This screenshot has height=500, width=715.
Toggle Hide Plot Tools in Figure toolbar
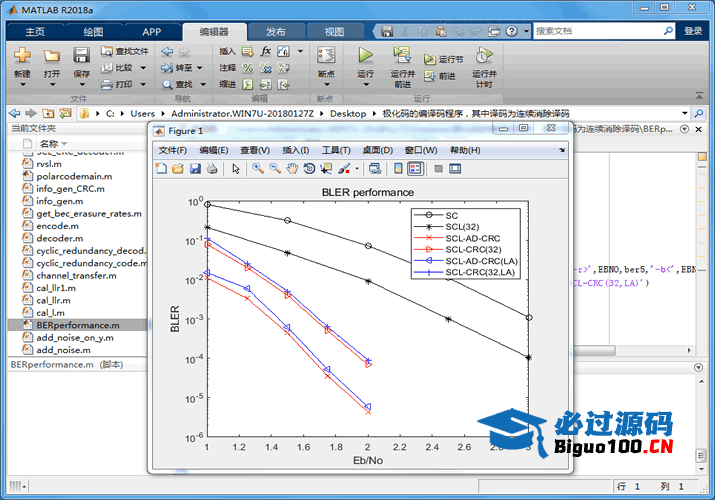438,169
